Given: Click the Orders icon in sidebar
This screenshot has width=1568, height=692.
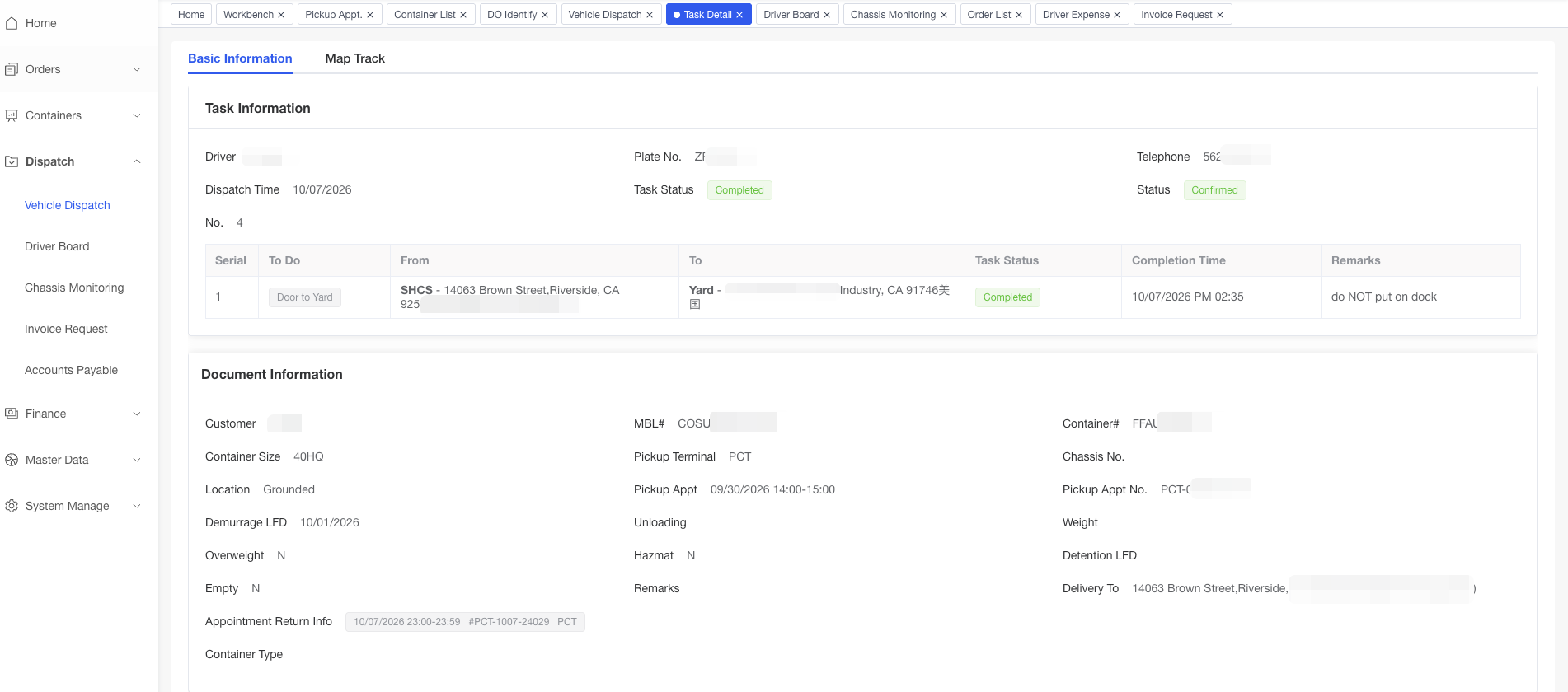Looking at the screenshot, I should point(12,69).
